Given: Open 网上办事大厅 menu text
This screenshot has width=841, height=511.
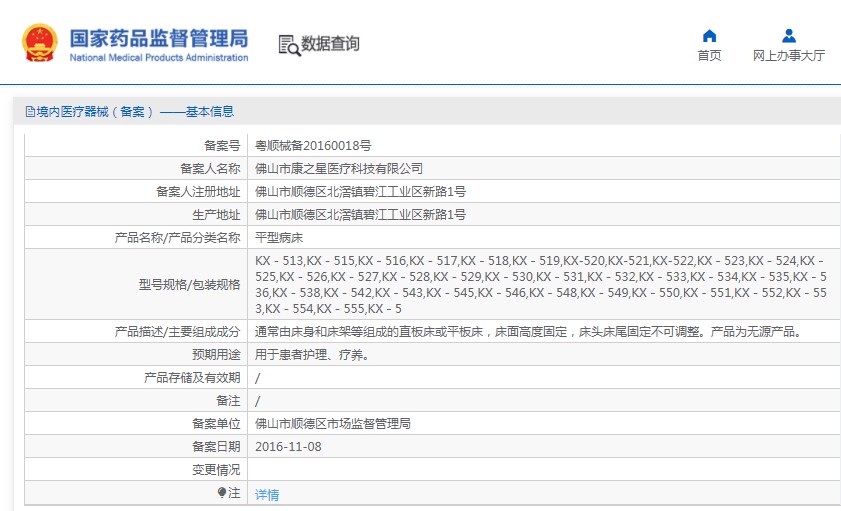Looking at the screenshot, I should click(x=788, y=55).
